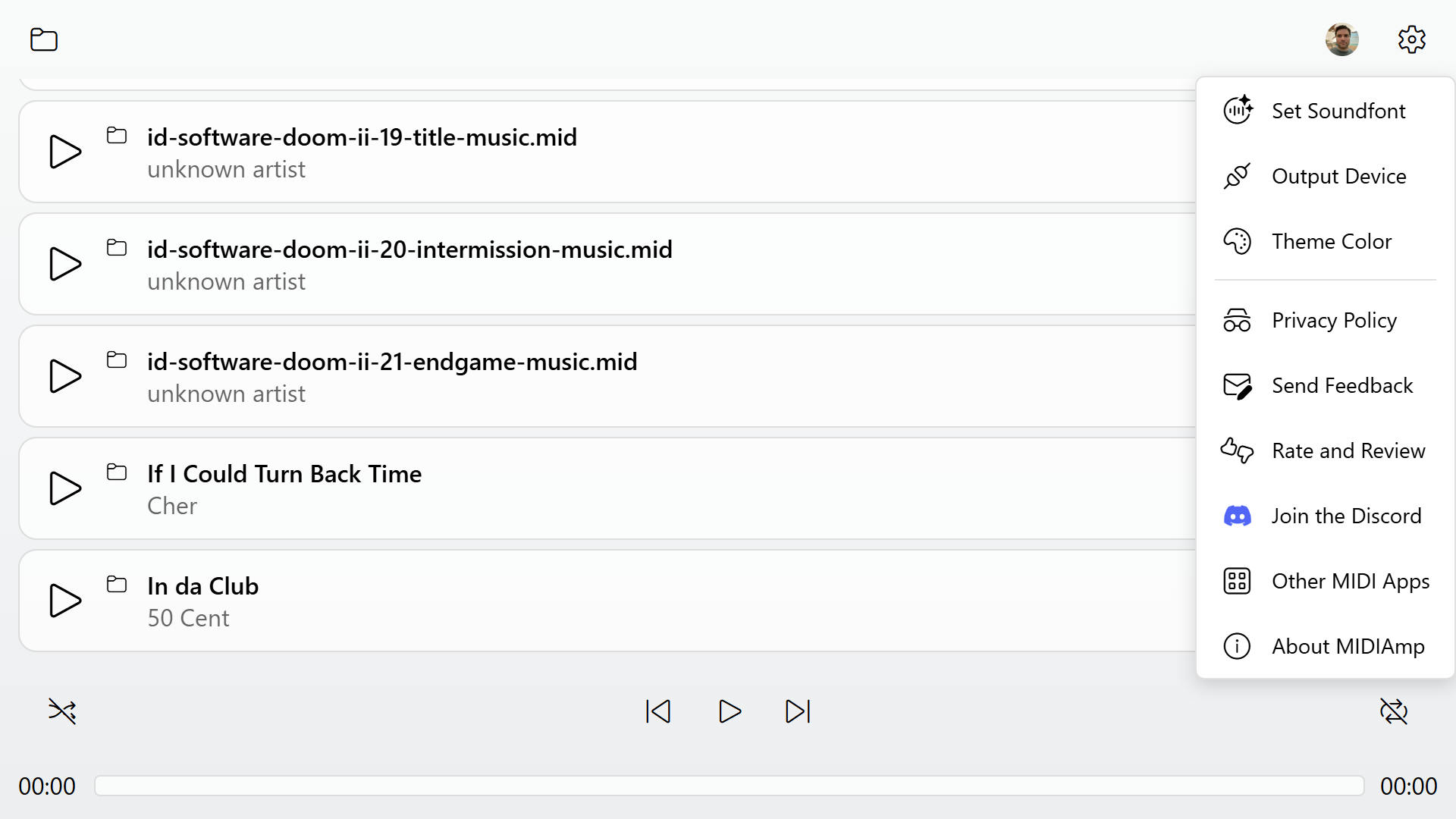Toggle repeat playback mode
Image resolution: width=1456 pixels, height=819 pixels.
(x=1394, y=711)
